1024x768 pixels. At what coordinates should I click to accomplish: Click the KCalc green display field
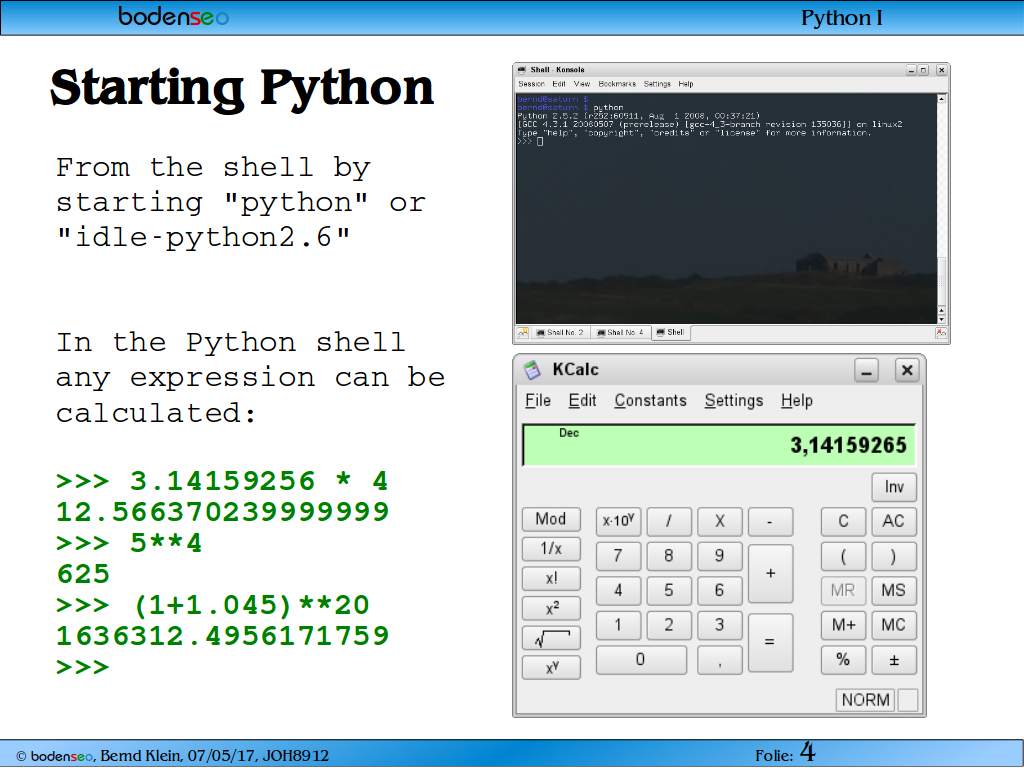pos(719,445)
